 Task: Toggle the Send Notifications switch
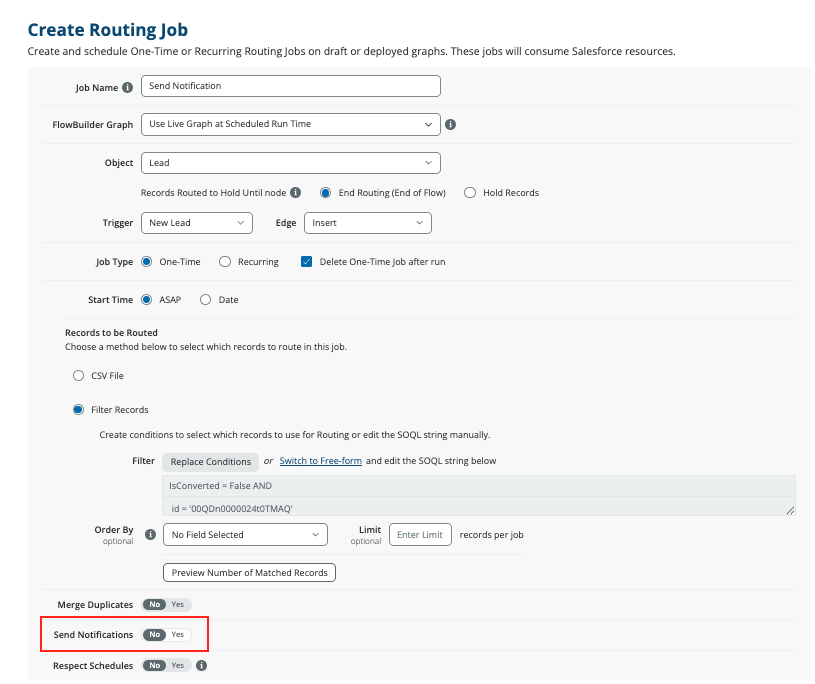tap(166, 635)
